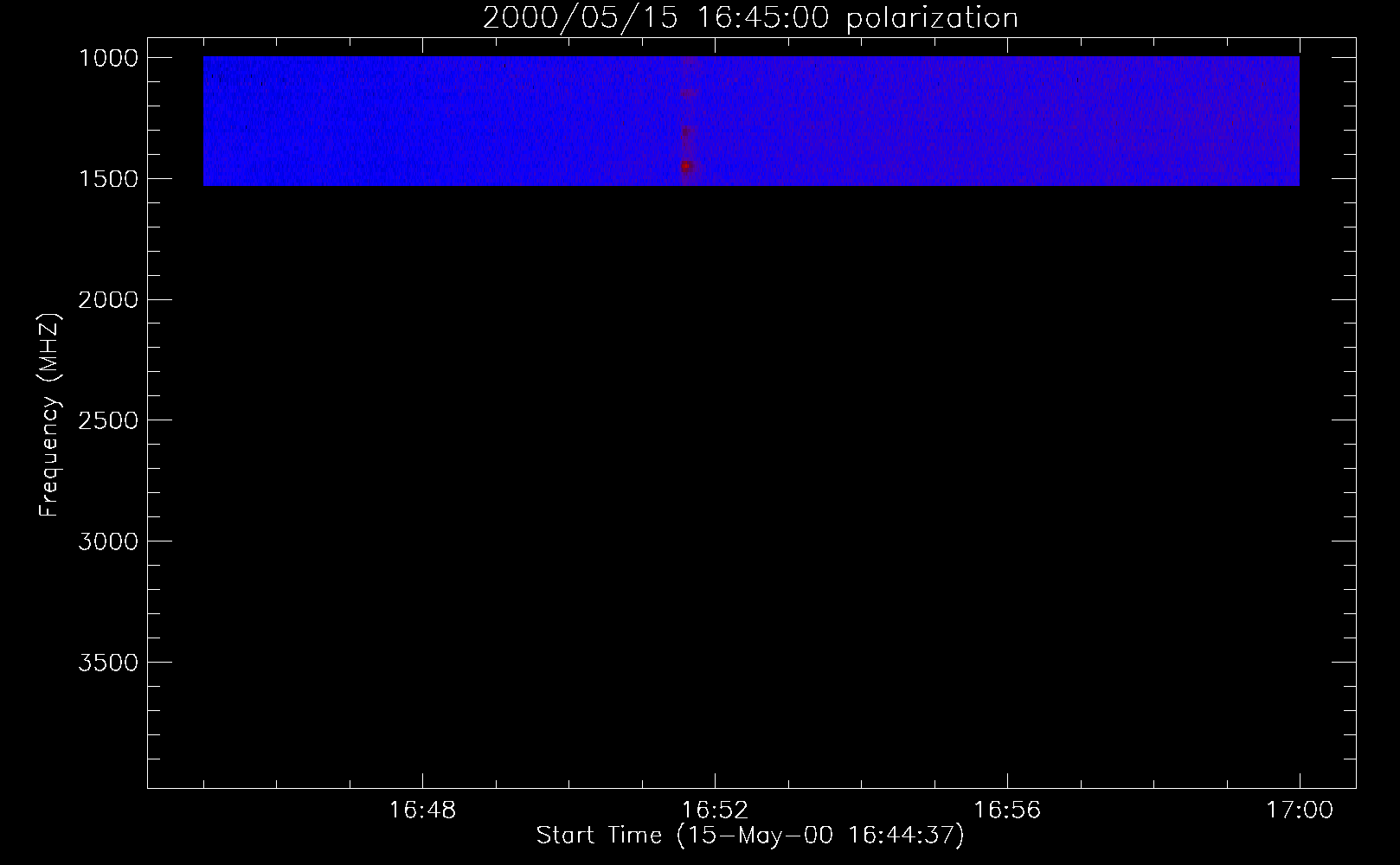Click the 3500 frequency tick label
This screenshot has width=1400, height=865.
(108, 663)
